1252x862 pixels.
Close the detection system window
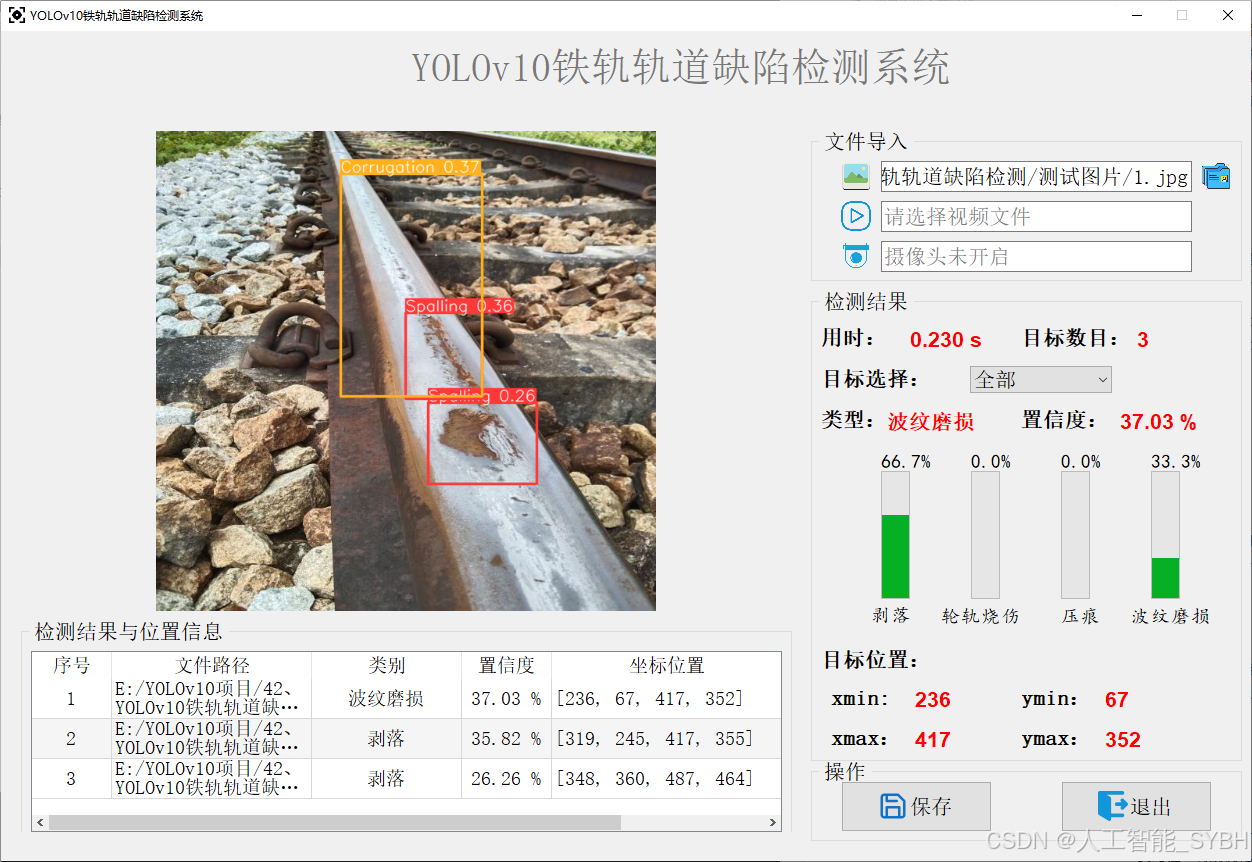[x=1228, y=15]
